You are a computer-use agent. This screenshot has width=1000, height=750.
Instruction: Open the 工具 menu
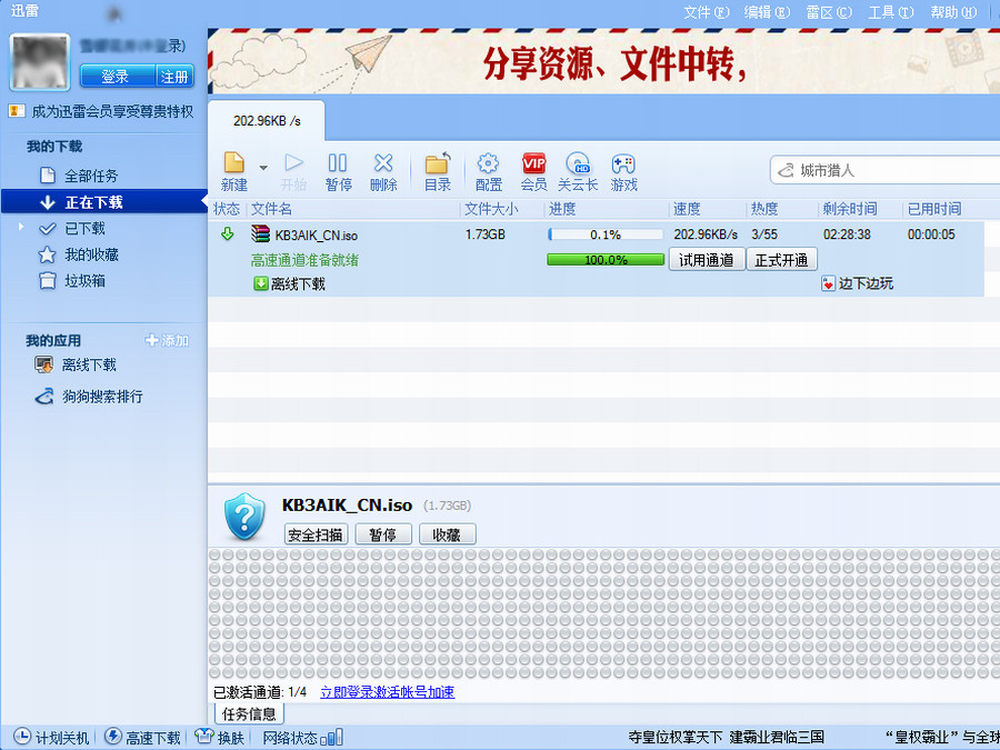point(891,12)
